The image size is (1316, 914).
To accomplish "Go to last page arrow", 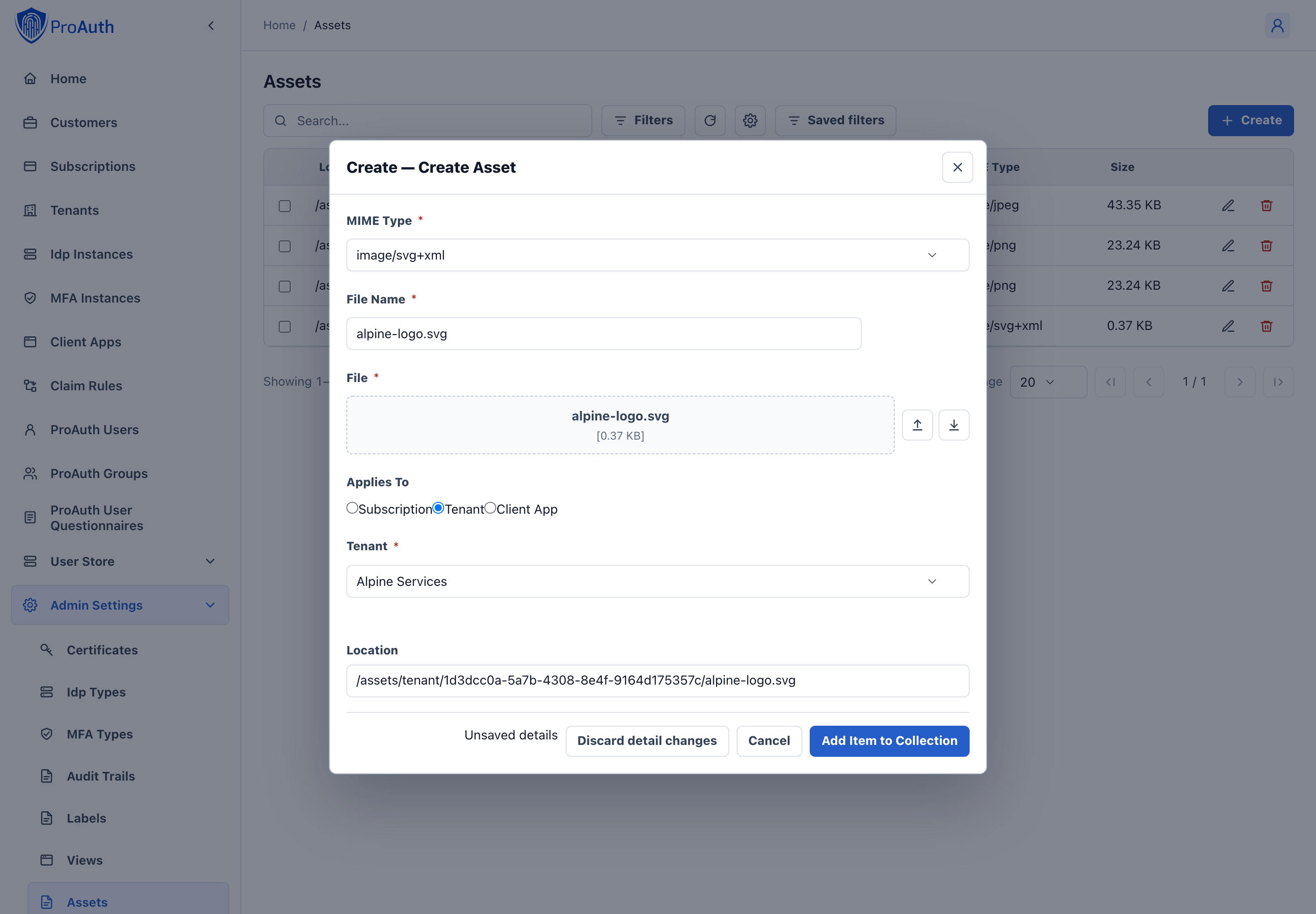I will click(1278, 382).
